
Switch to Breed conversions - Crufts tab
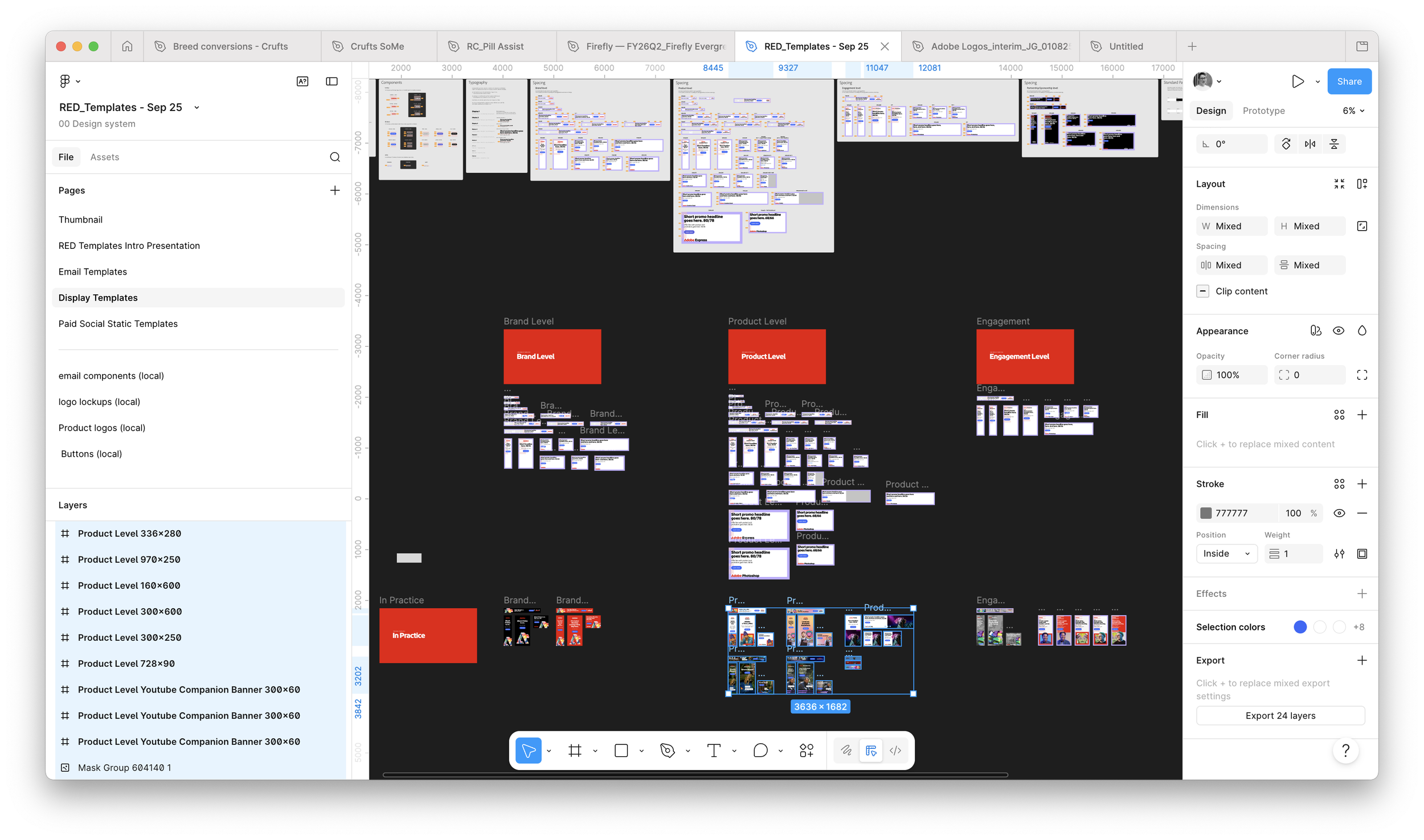tap(231, 46)
